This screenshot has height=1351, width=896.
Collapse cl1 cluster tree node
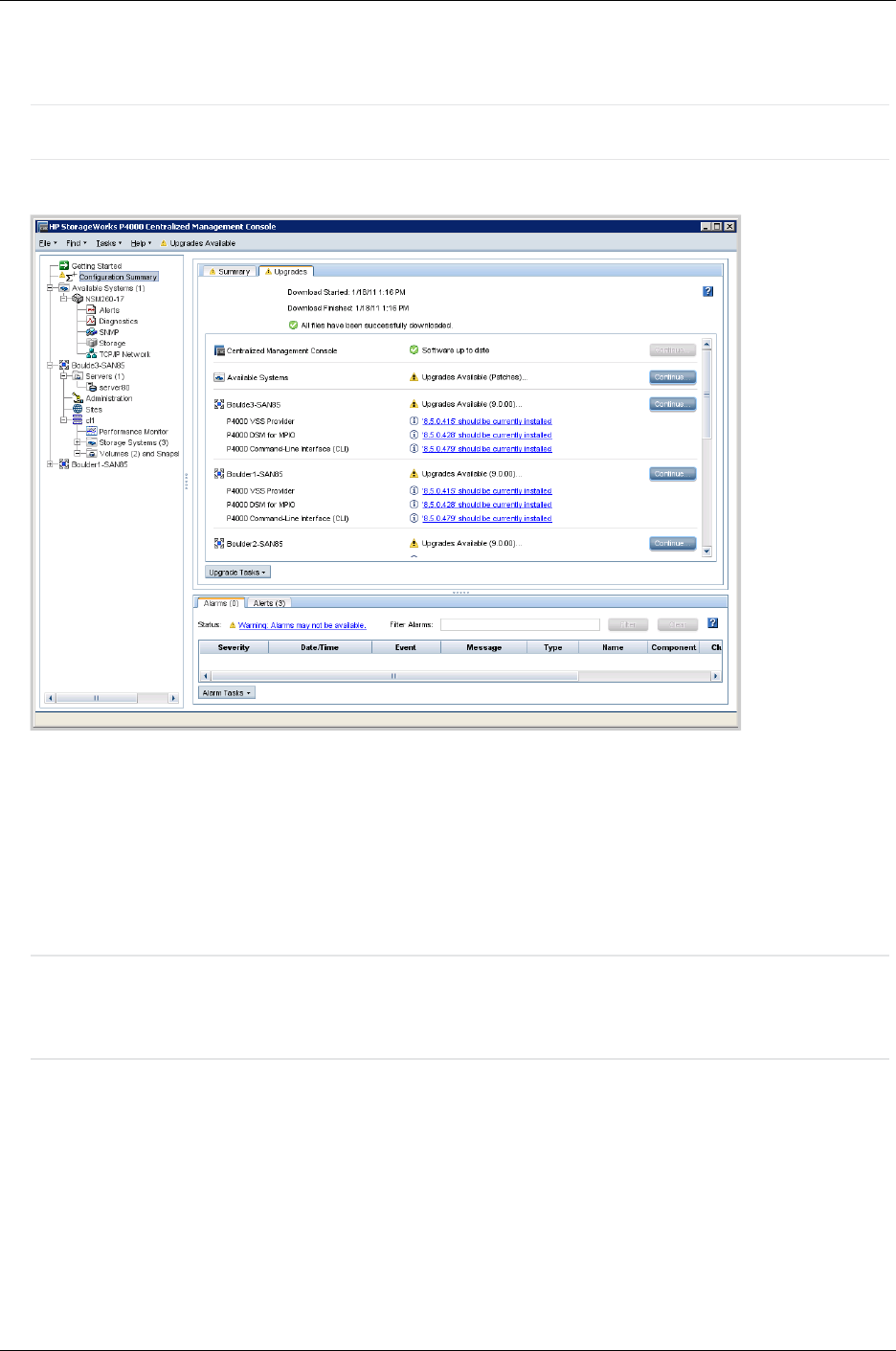click(64, 420)
